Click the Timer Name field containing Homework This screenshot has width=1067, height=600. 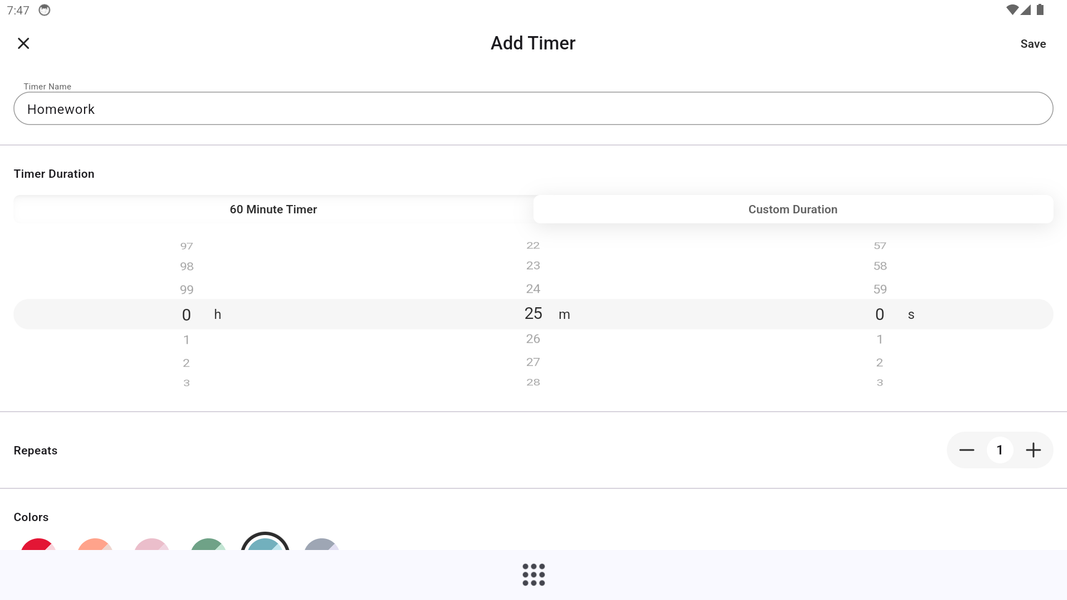[x=533, y=109]
